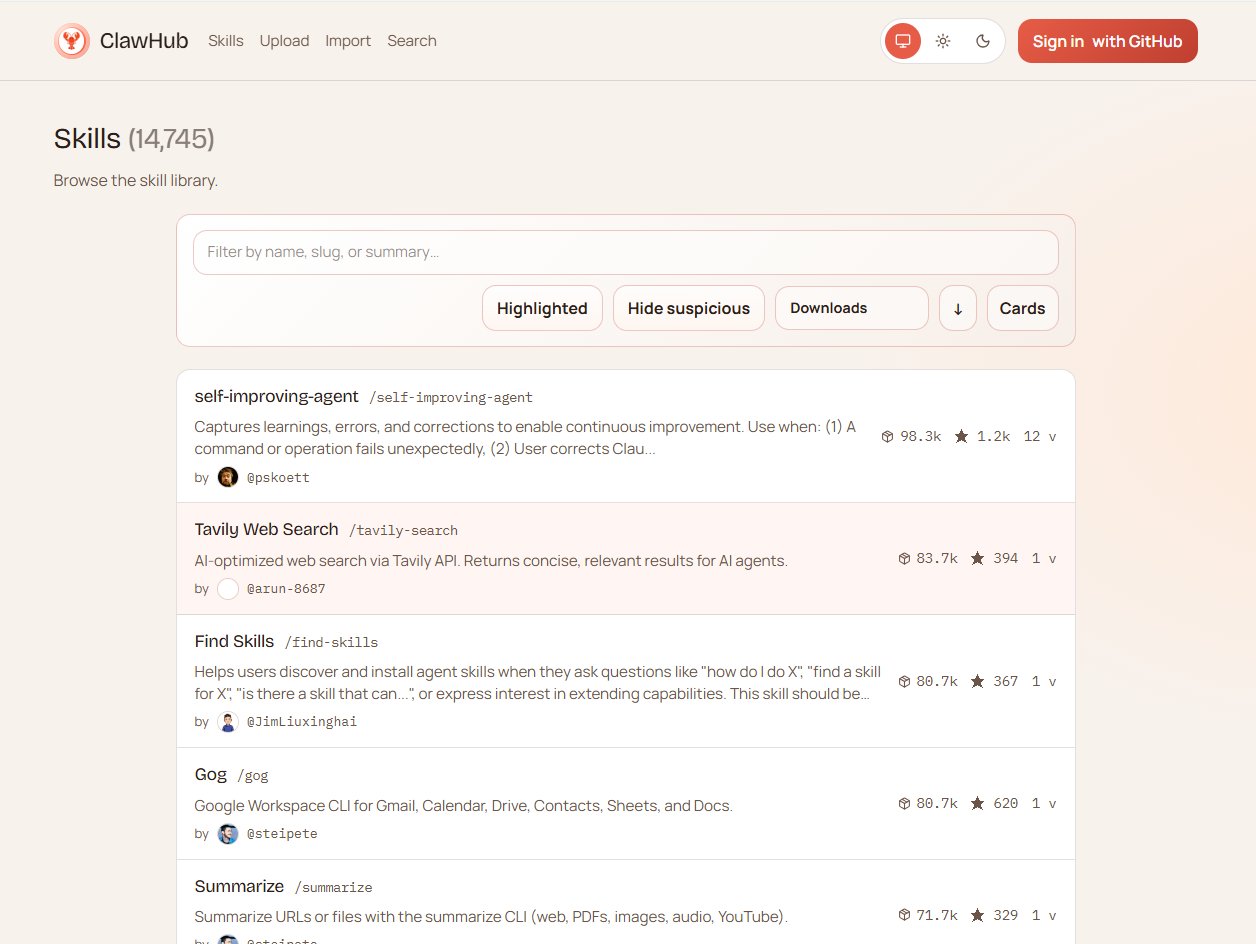1256x944 pixels.
Task: Click the downloads box icon for Tavily Web Search
Action: tap(904, 558)
